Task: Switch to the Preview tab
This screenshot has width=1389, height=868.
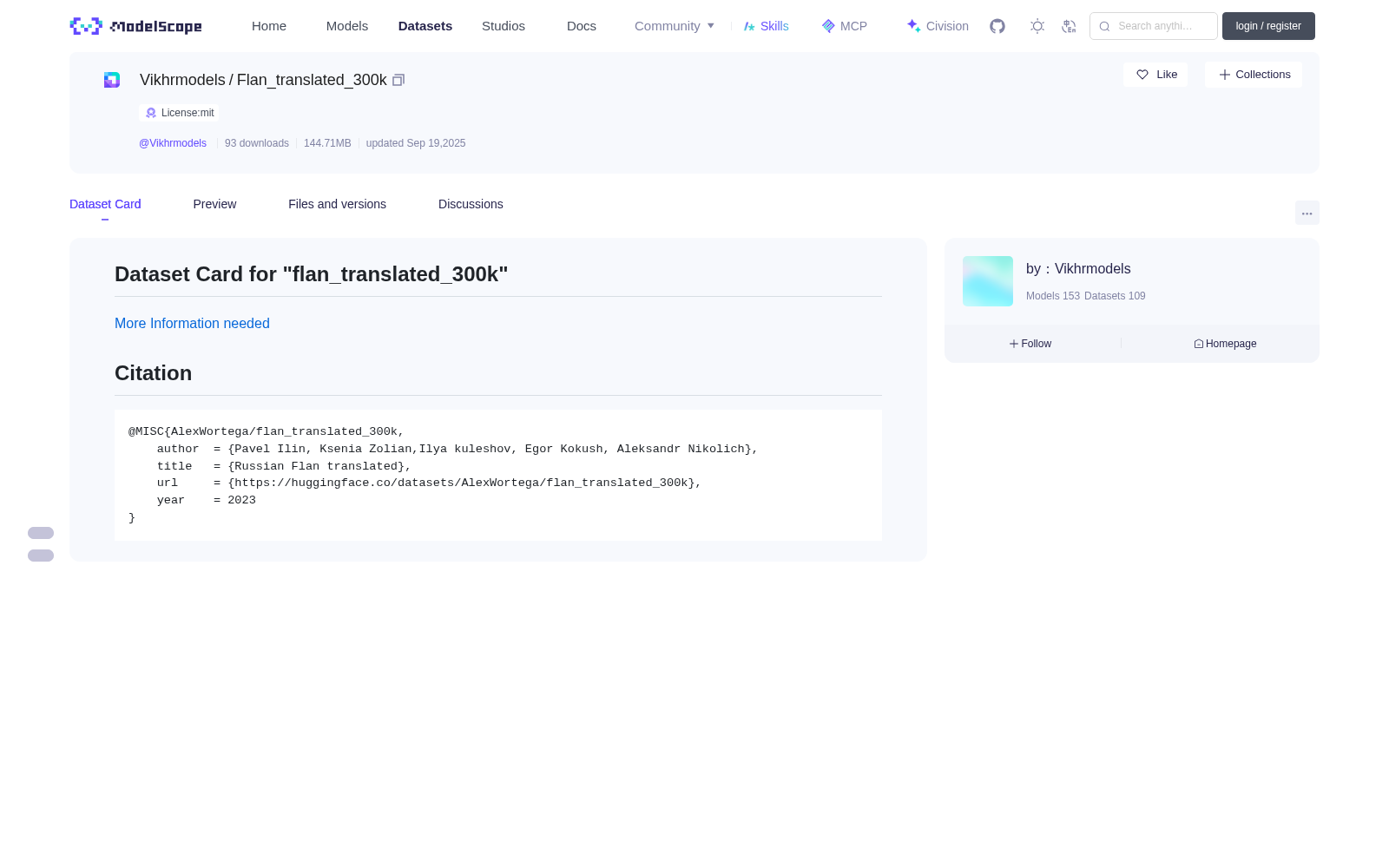Action: (214, 204)
